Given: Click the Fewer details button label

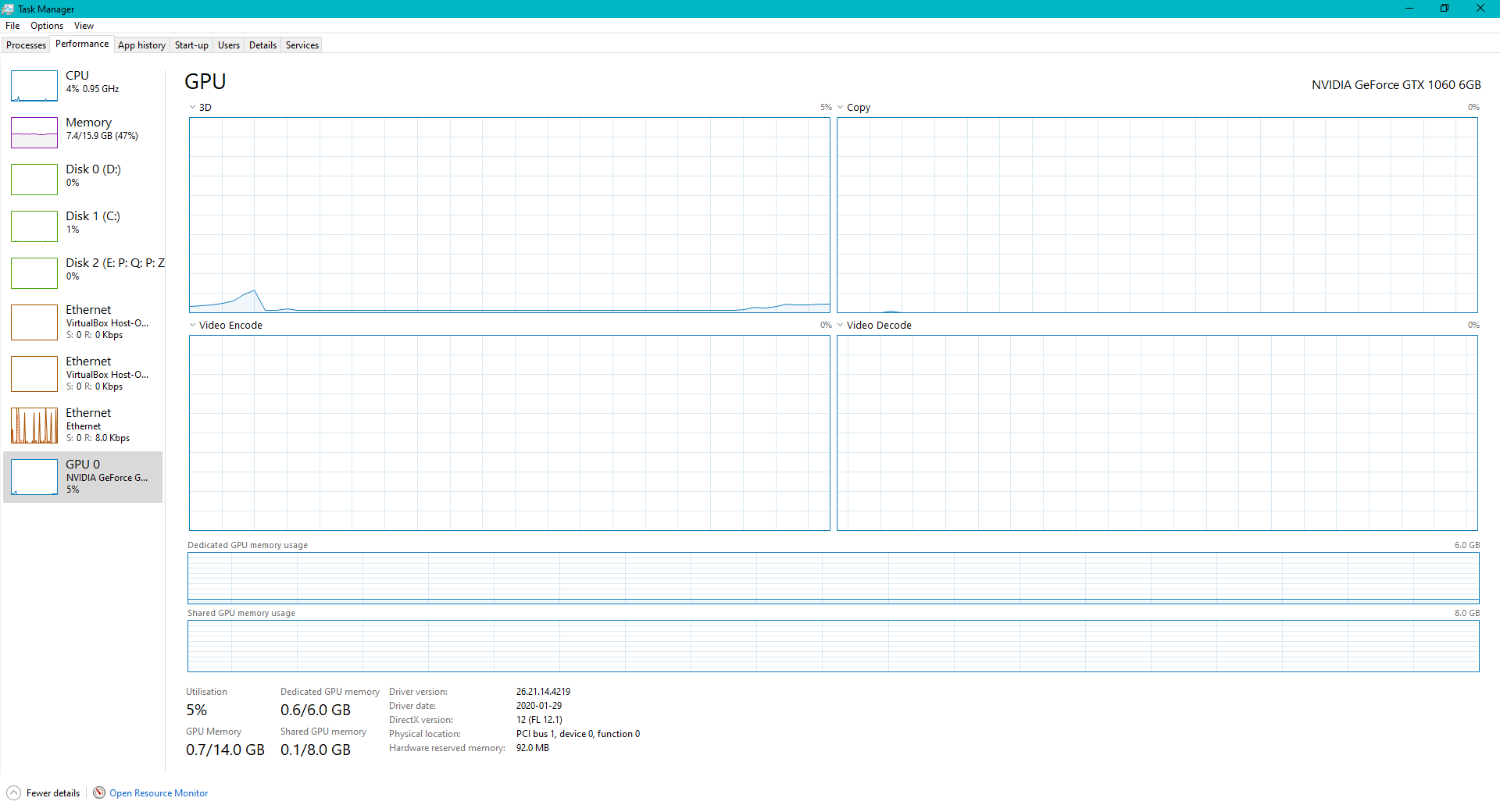Looking at the screenshot, I should pos(53,793).
